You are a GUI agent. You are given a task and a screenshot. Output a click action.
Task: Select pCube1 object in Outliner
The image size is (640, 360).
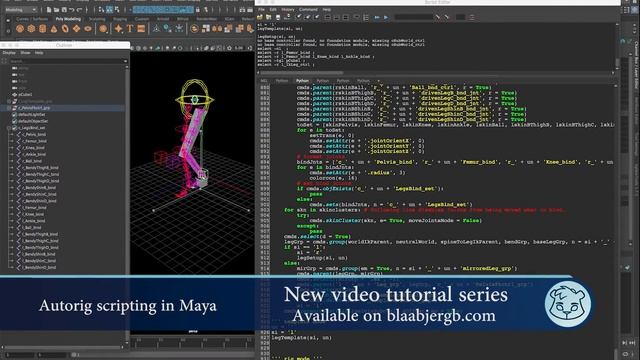click(x=25, y=94)
